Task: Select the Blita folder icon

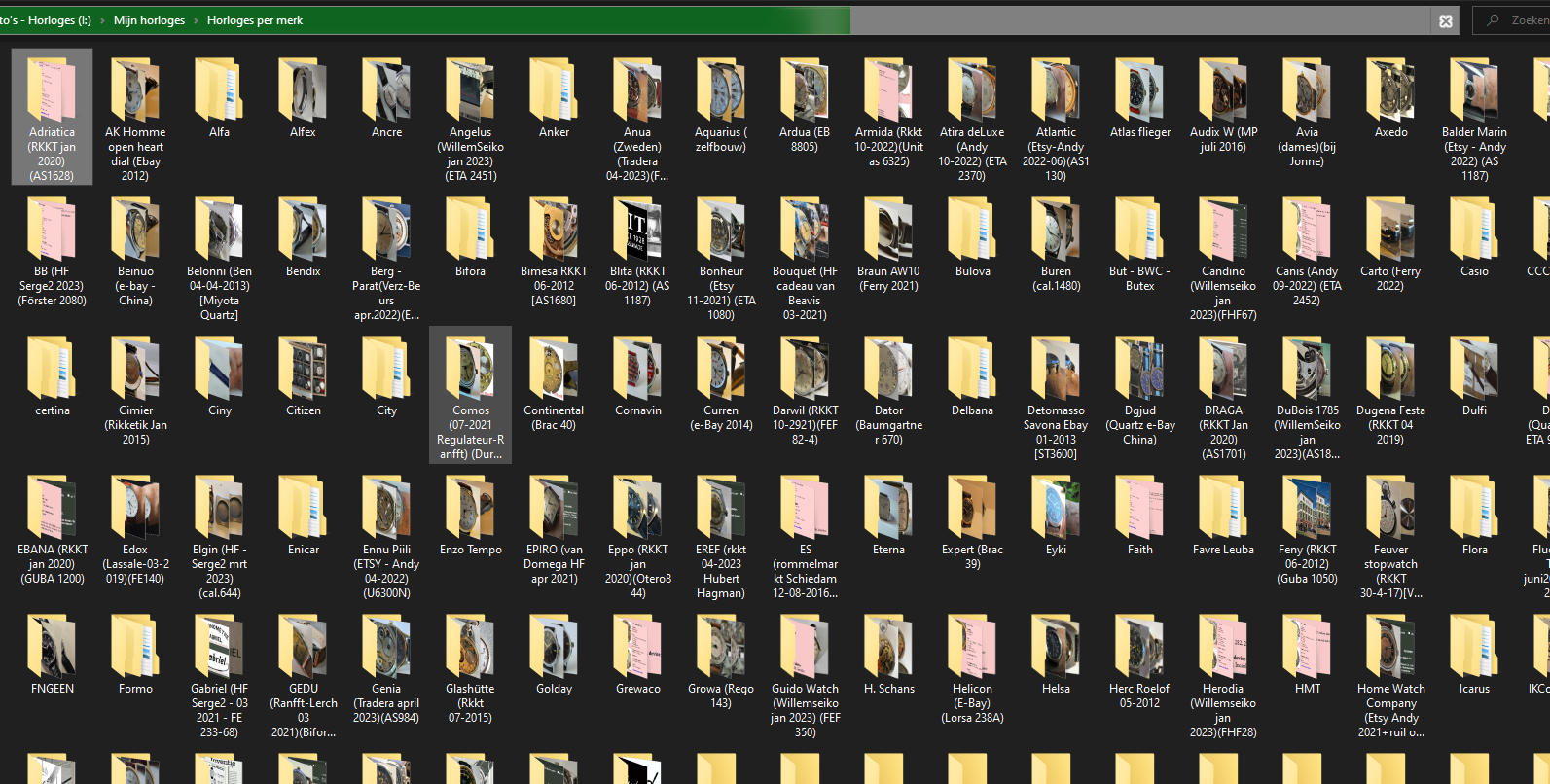Action: 637,229
